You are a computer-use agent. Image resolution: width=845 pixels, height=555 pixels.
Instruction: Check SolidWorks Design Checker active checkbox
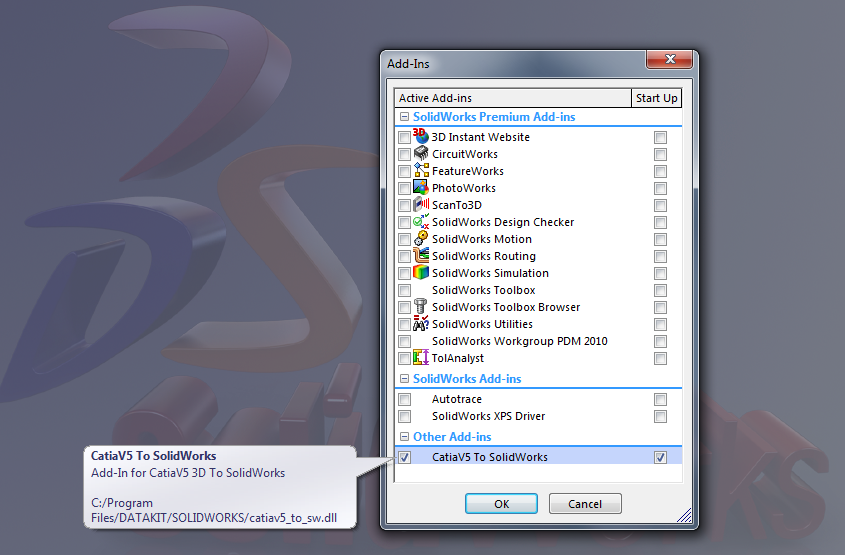click(x=404, y=223)
